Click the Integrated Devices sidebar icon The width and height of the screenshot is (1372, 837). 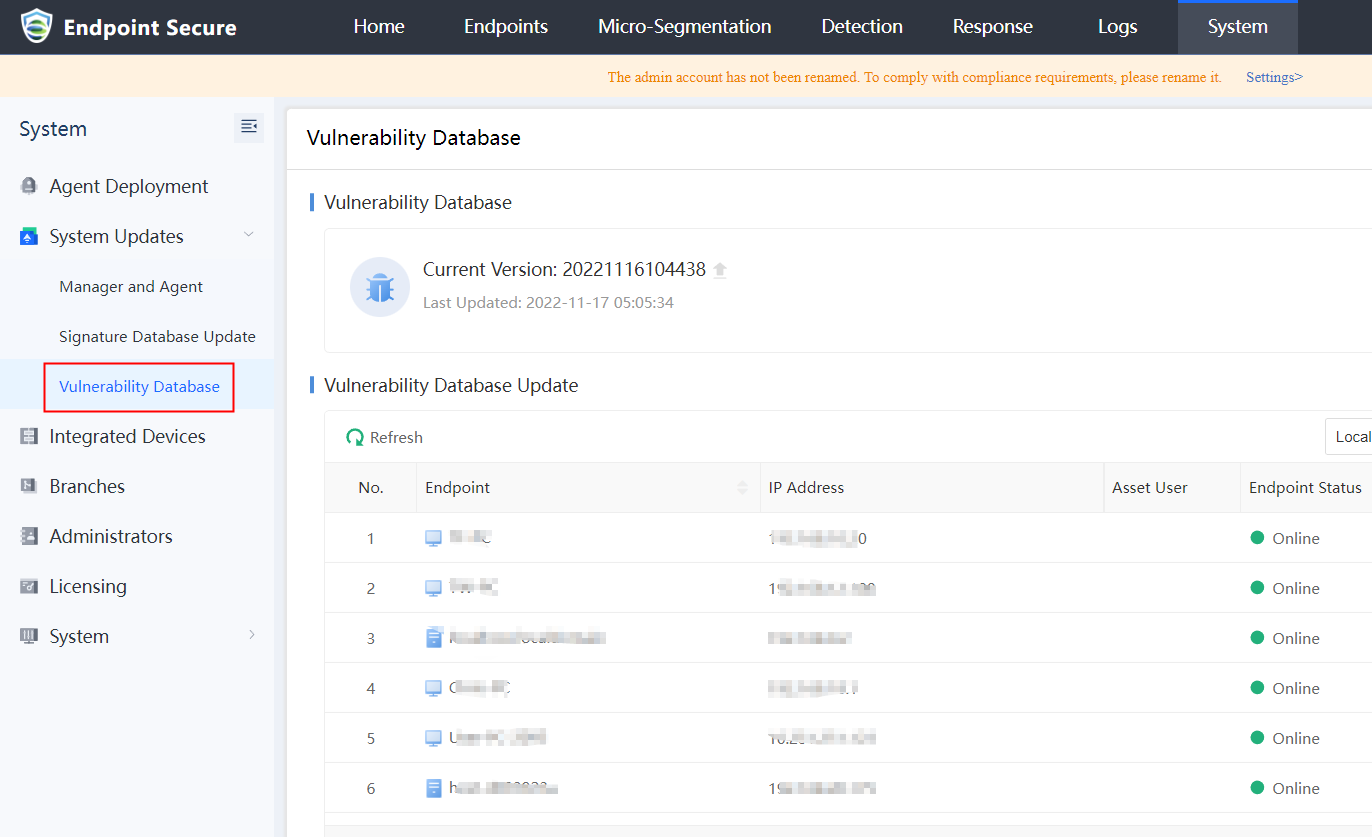click(29, 436)
